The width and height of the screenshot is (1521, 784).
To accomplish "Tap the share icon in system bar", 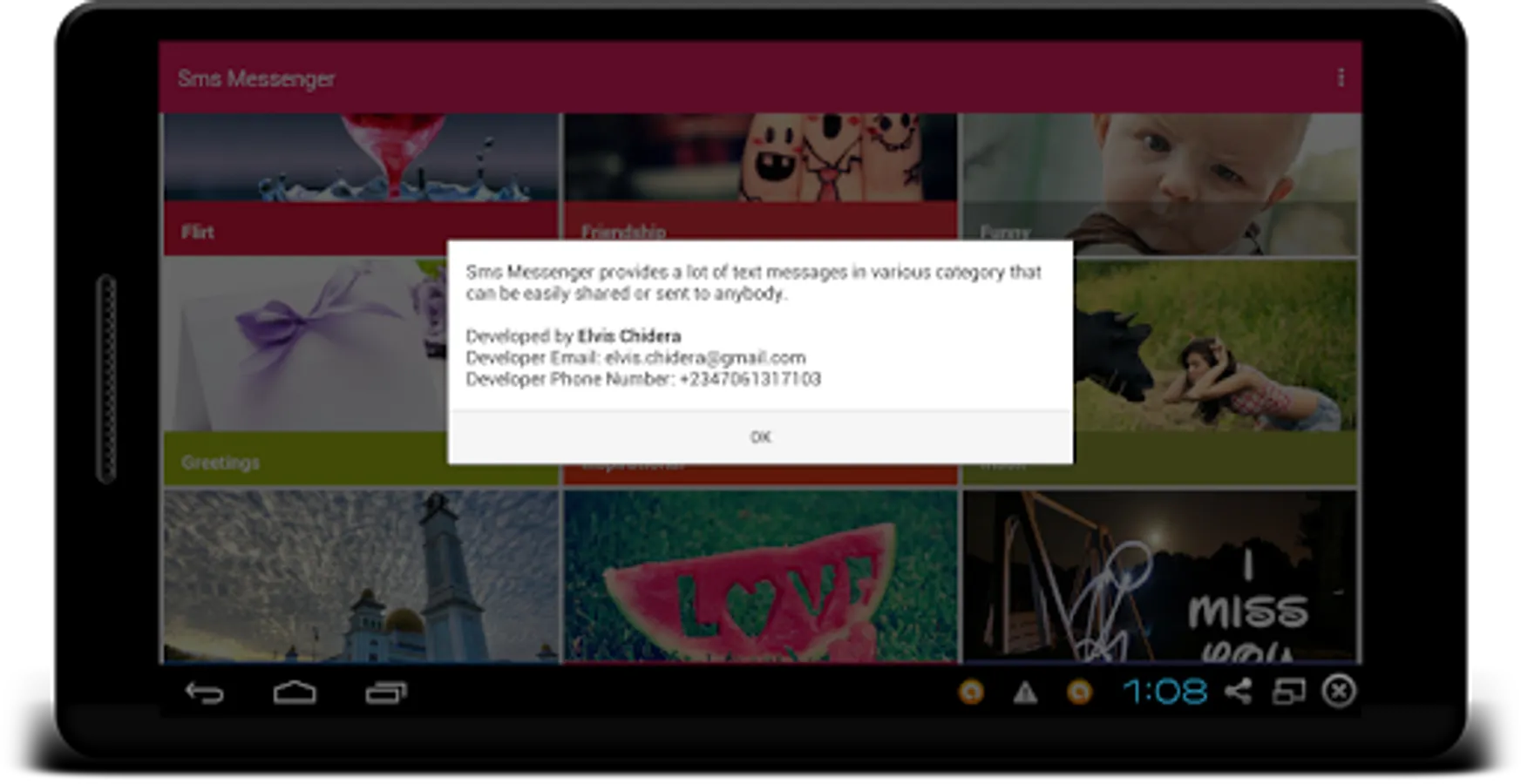I will click(x=1238, y=692).
